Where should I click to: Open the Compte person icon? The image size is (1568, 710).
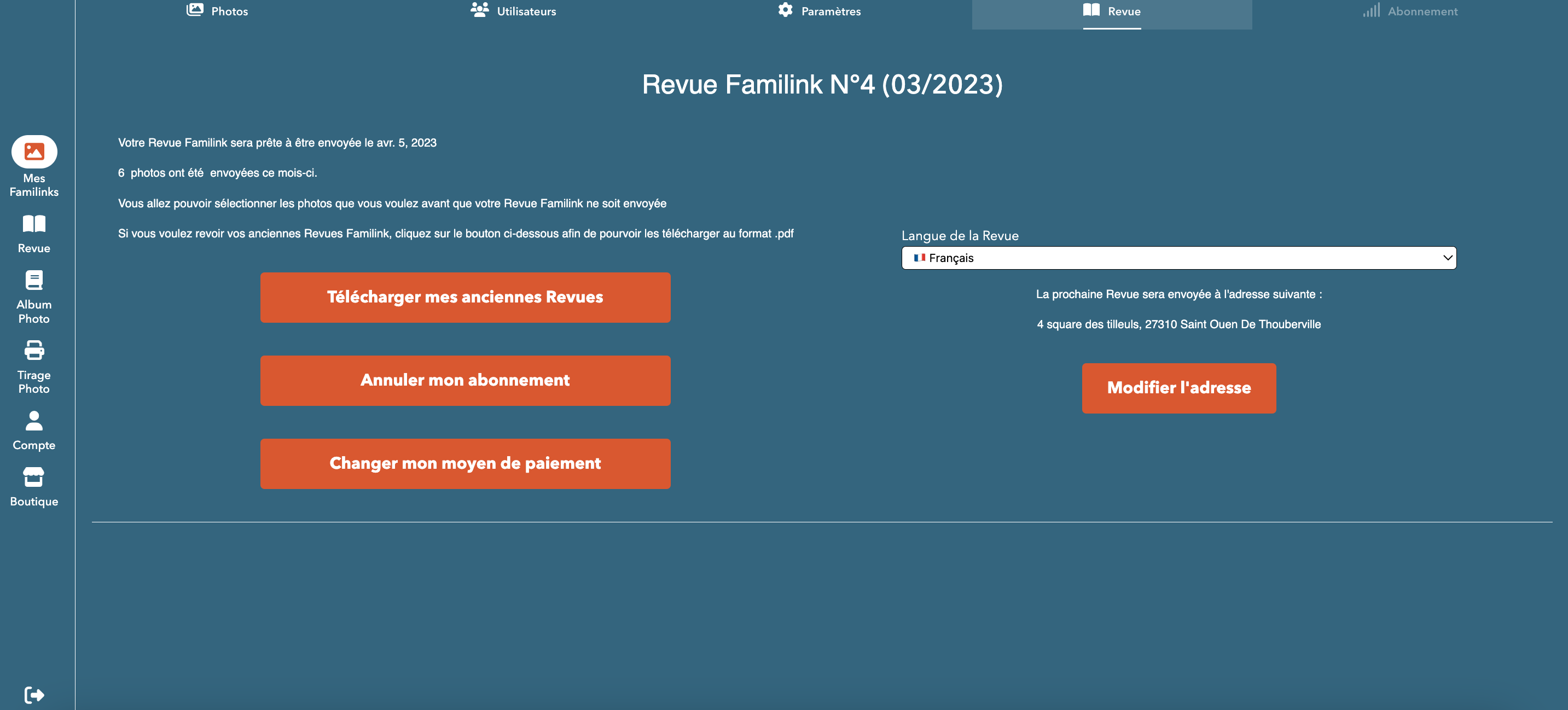tap(34, 421)
